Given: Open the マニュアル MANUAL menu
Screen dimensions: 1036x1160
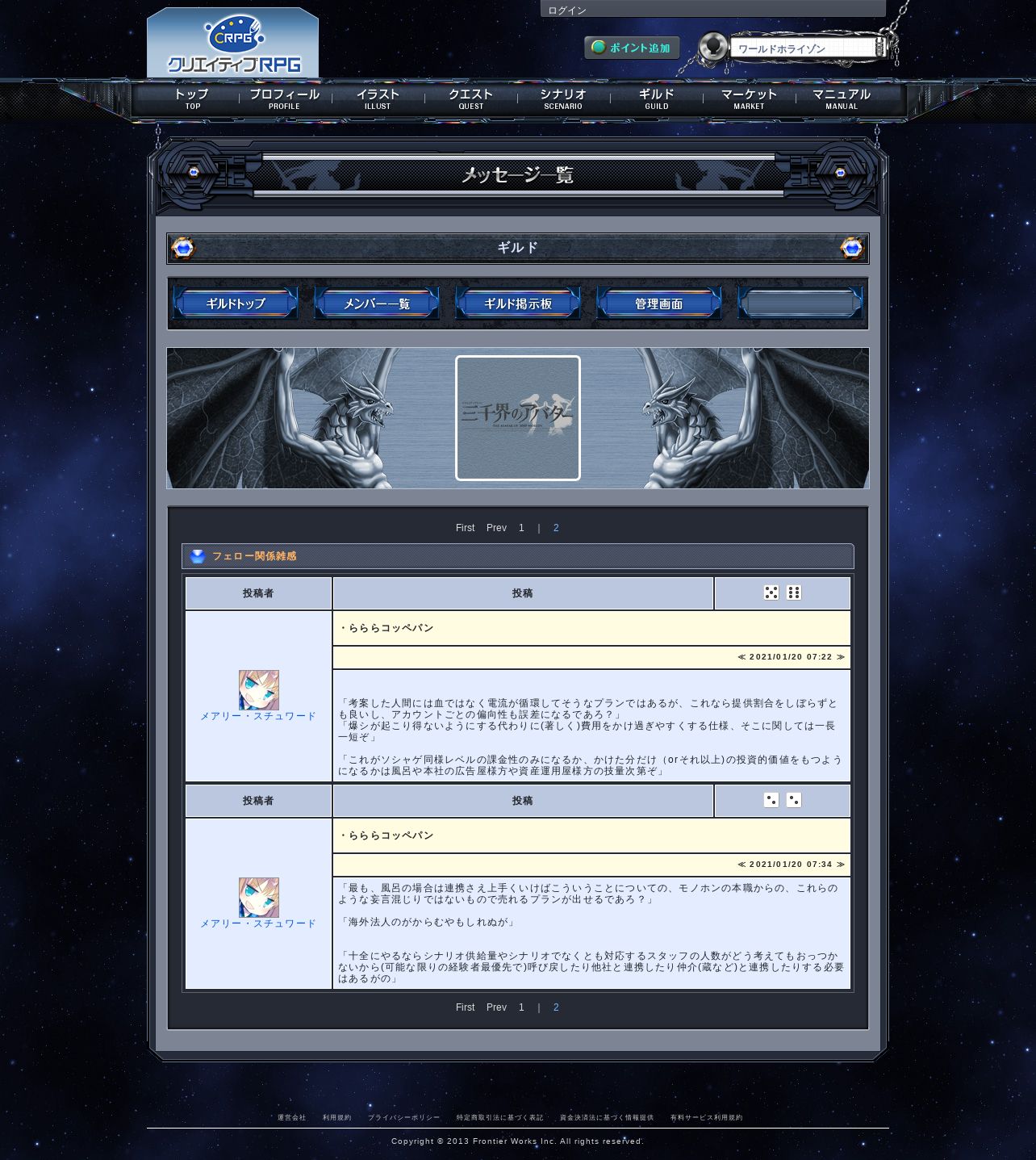Looking at the screenshot, I should 842,99.
